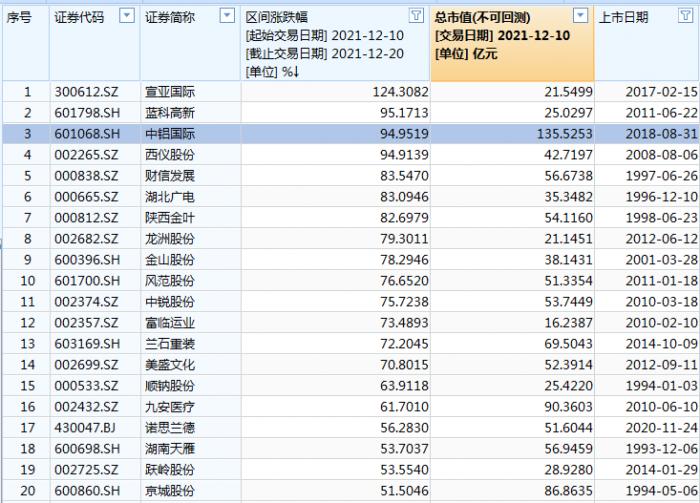
Task: Select the stock name 顺钠股份
Action: coord(170,386)
